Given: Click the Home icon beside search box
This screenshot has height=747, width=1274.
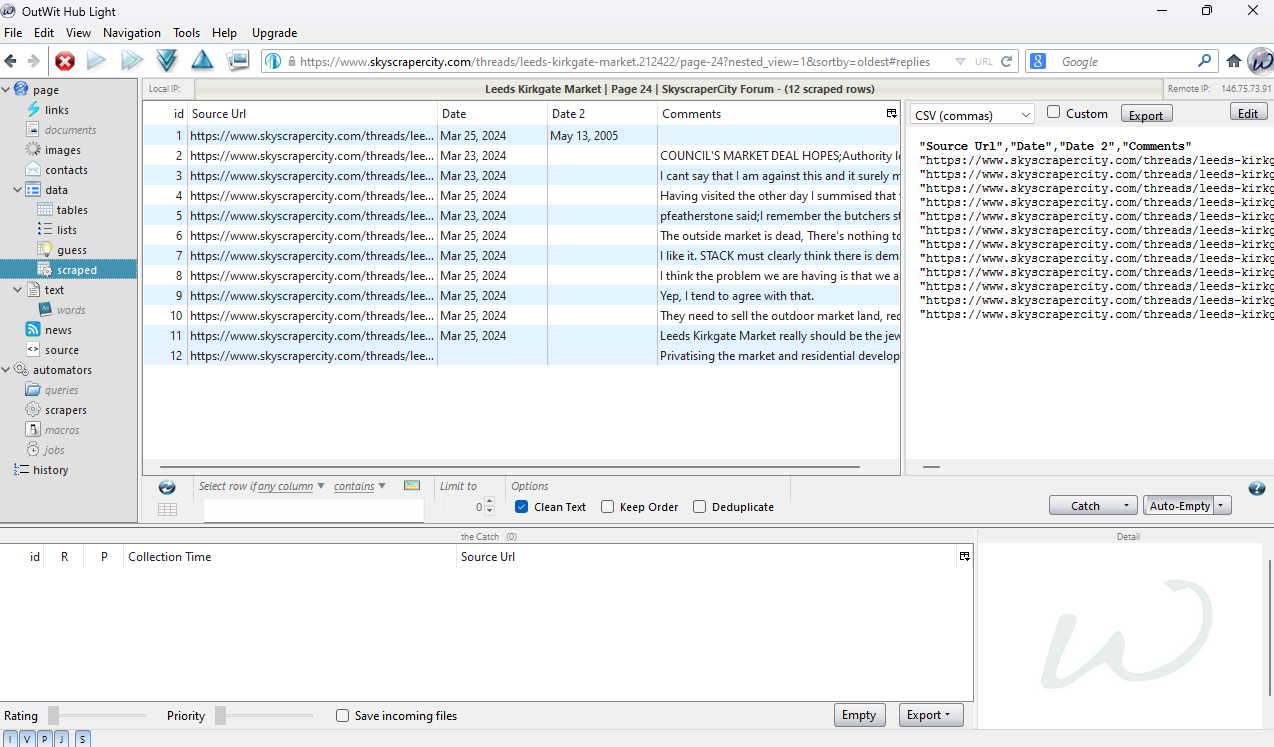Looking at the screenshot, I should coord(1234,61).
